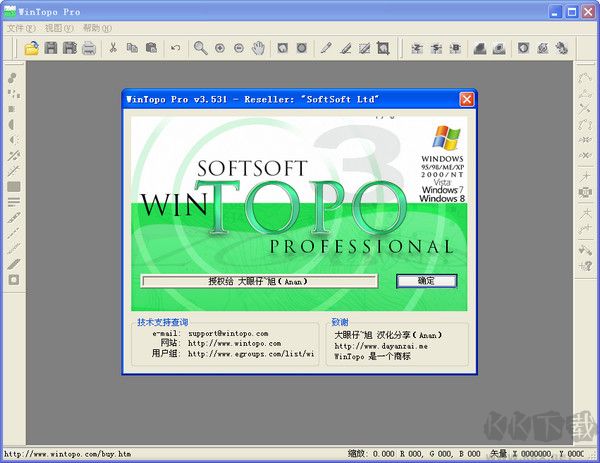Click the Zoom In plus circle icon
The image size is (600, 463).
220,48
